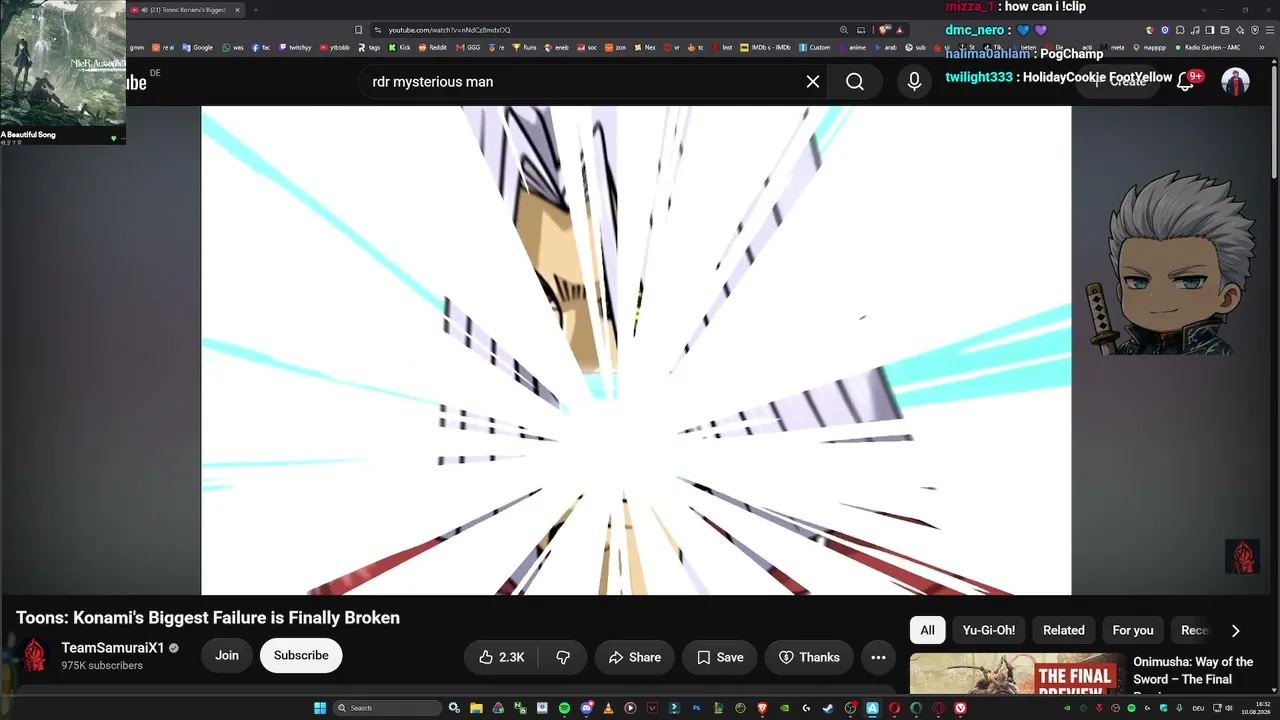Subscribe to TeamSamuraiX1
The height and width of the screenshot is (720, 1280).
(301, 656)
